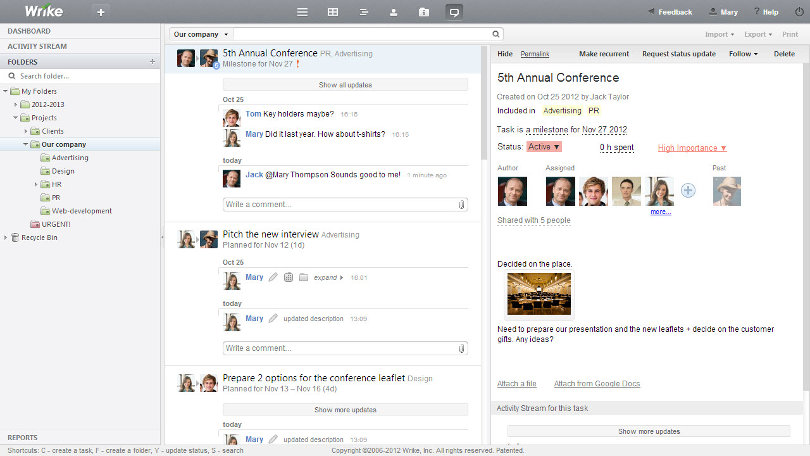Image resolution: width=810 pixels, height=456 pixels.
Task: Open the Our company filter dropdown
Action: pyautogui.click(x=201, y=34)
